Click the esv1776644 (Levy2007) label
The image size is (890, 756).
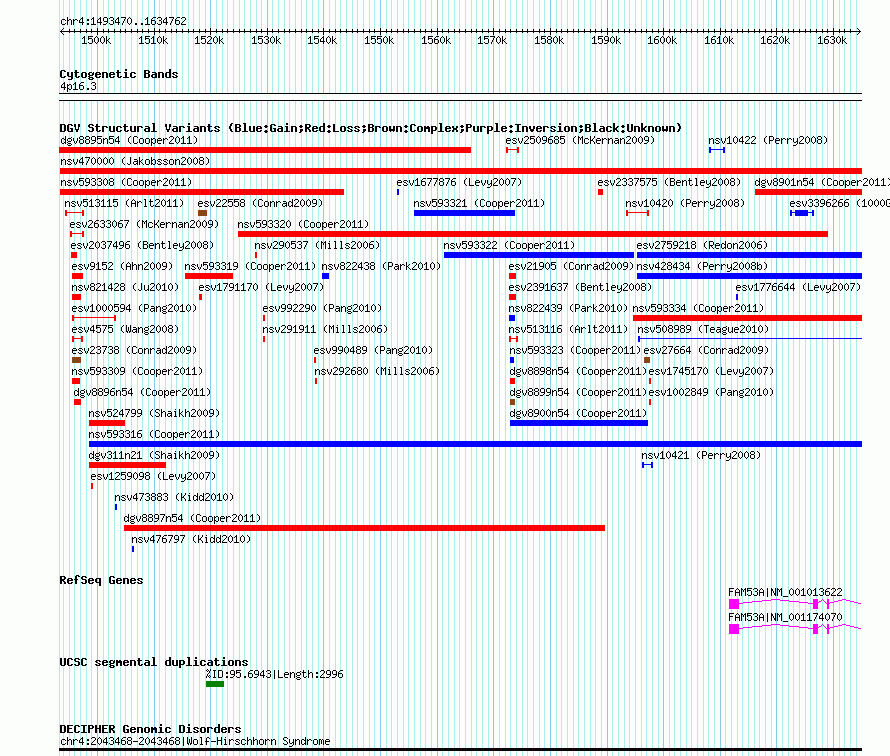(x=798, y=287)
